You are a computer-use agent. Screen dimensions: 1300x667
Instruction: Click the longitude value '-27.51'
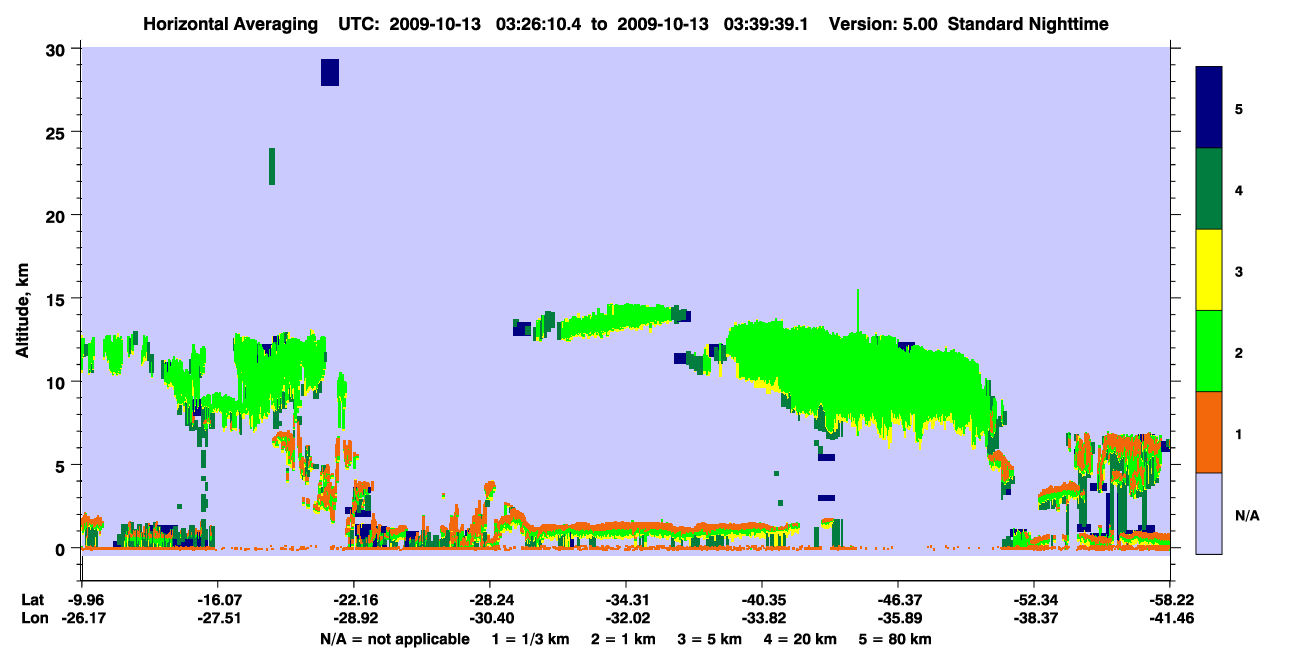tap(218, 619)
